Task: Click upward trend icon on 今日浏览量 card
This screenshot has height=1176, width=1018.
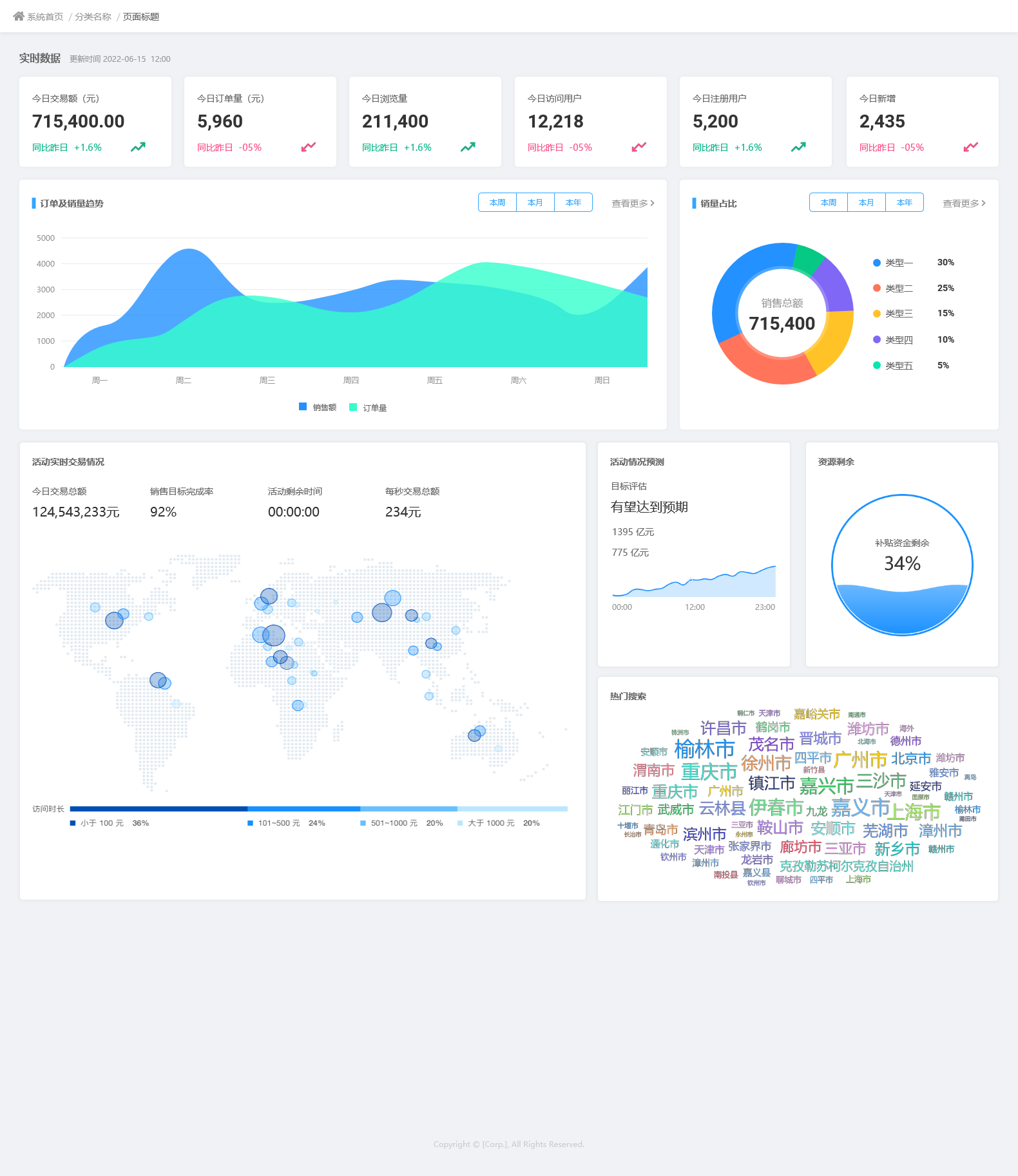Action: [x=468, y=147]
